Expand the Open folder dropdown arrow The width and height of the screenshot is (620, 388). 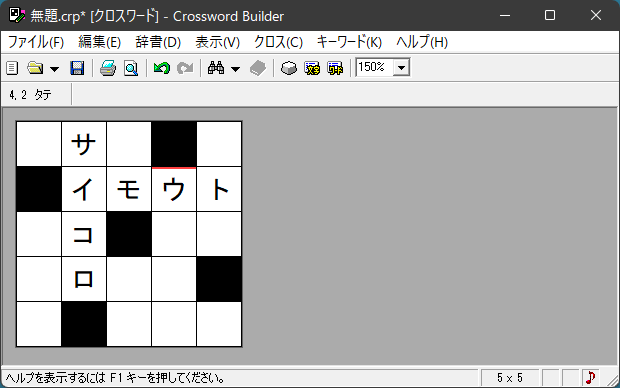point(55,69)
